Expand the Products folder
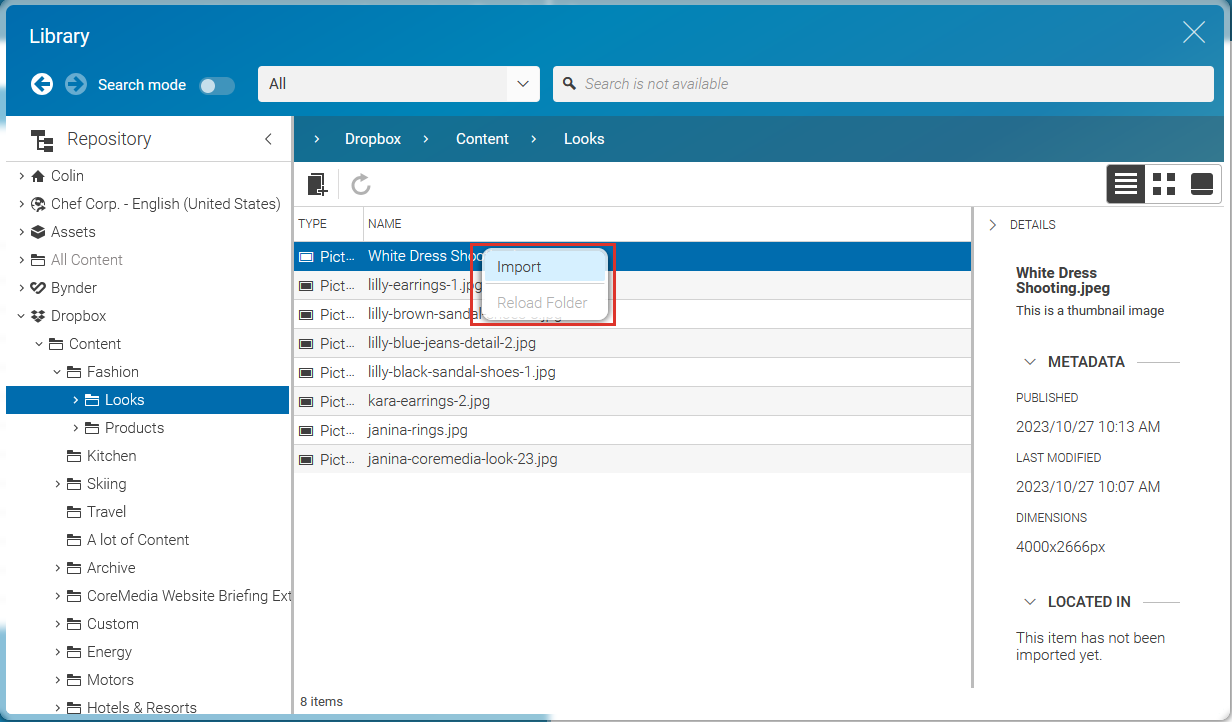The image size is (1232, 722). (x=76, y=427)
